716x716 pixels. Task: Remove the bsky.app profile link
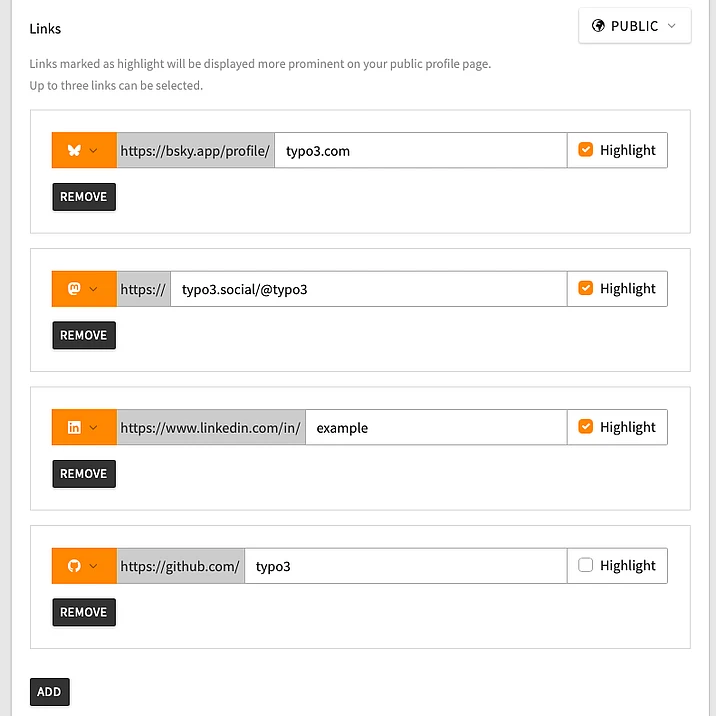coord(84,197)
